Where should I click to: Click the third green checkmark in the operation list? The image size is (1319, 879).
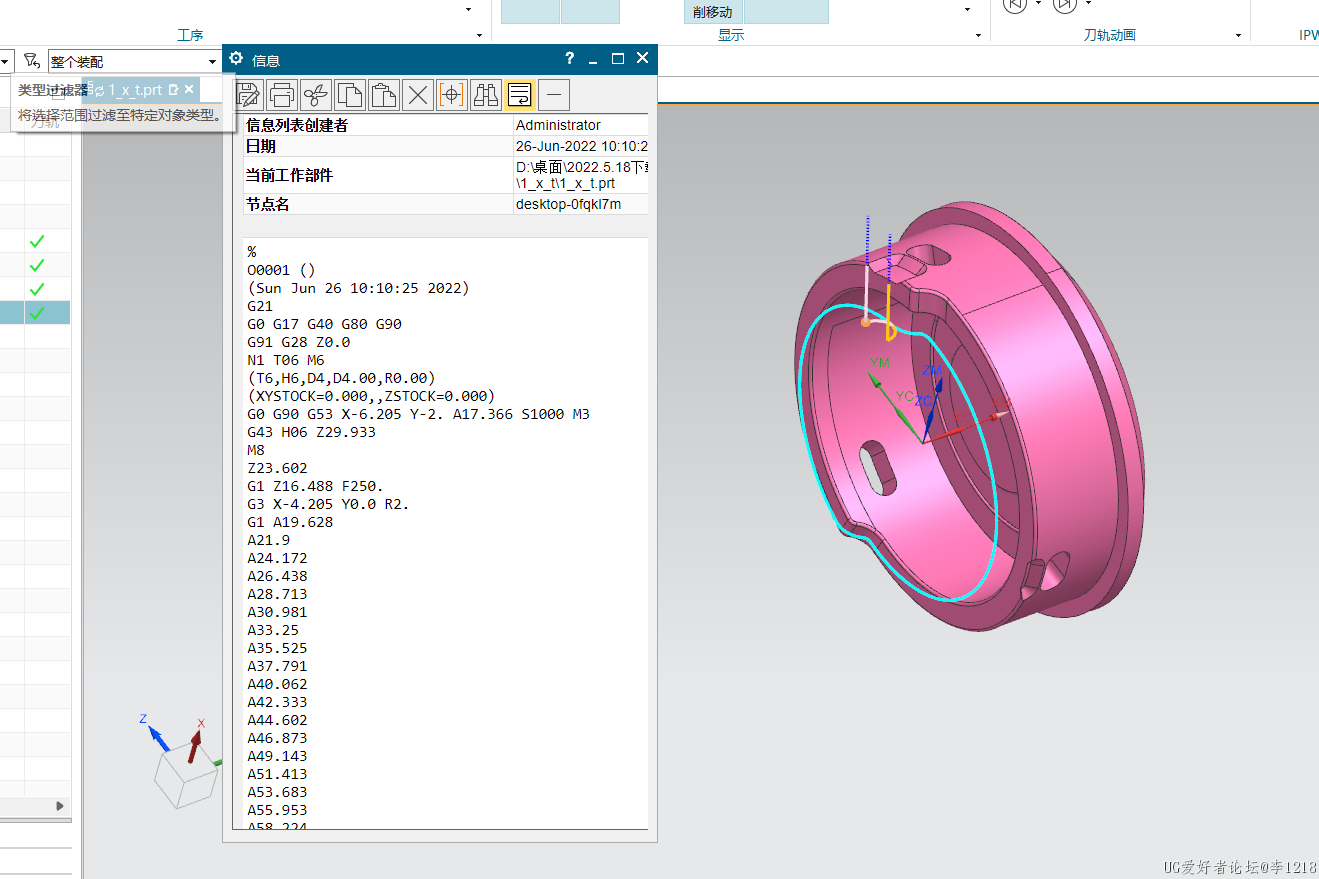click(37, 289)
